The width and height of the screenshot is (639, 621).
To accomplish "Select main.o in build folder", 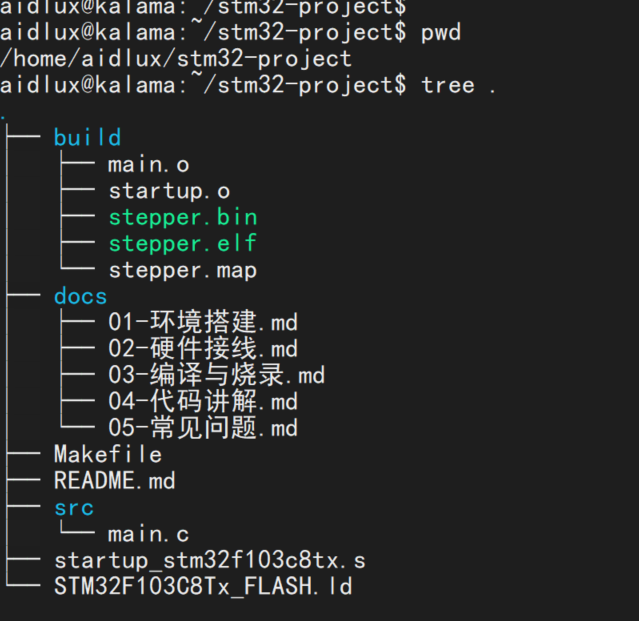I will pyautogui.click(x=149, y=164).
